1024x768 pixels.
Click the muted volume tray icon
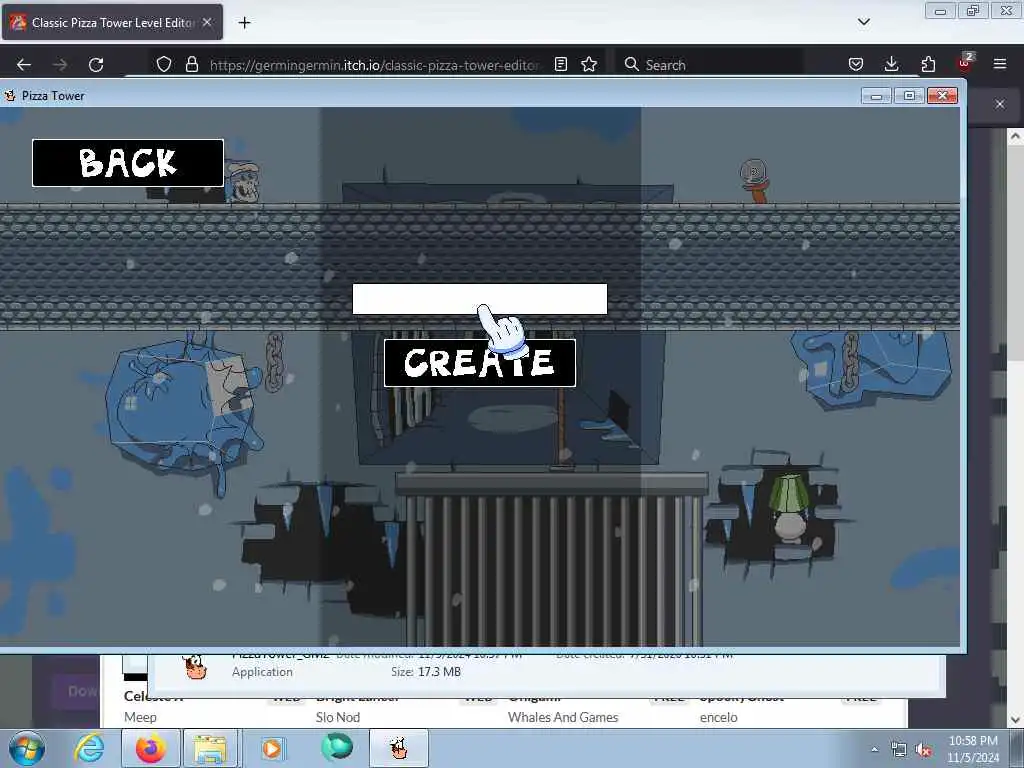click(x=923, y=750)
